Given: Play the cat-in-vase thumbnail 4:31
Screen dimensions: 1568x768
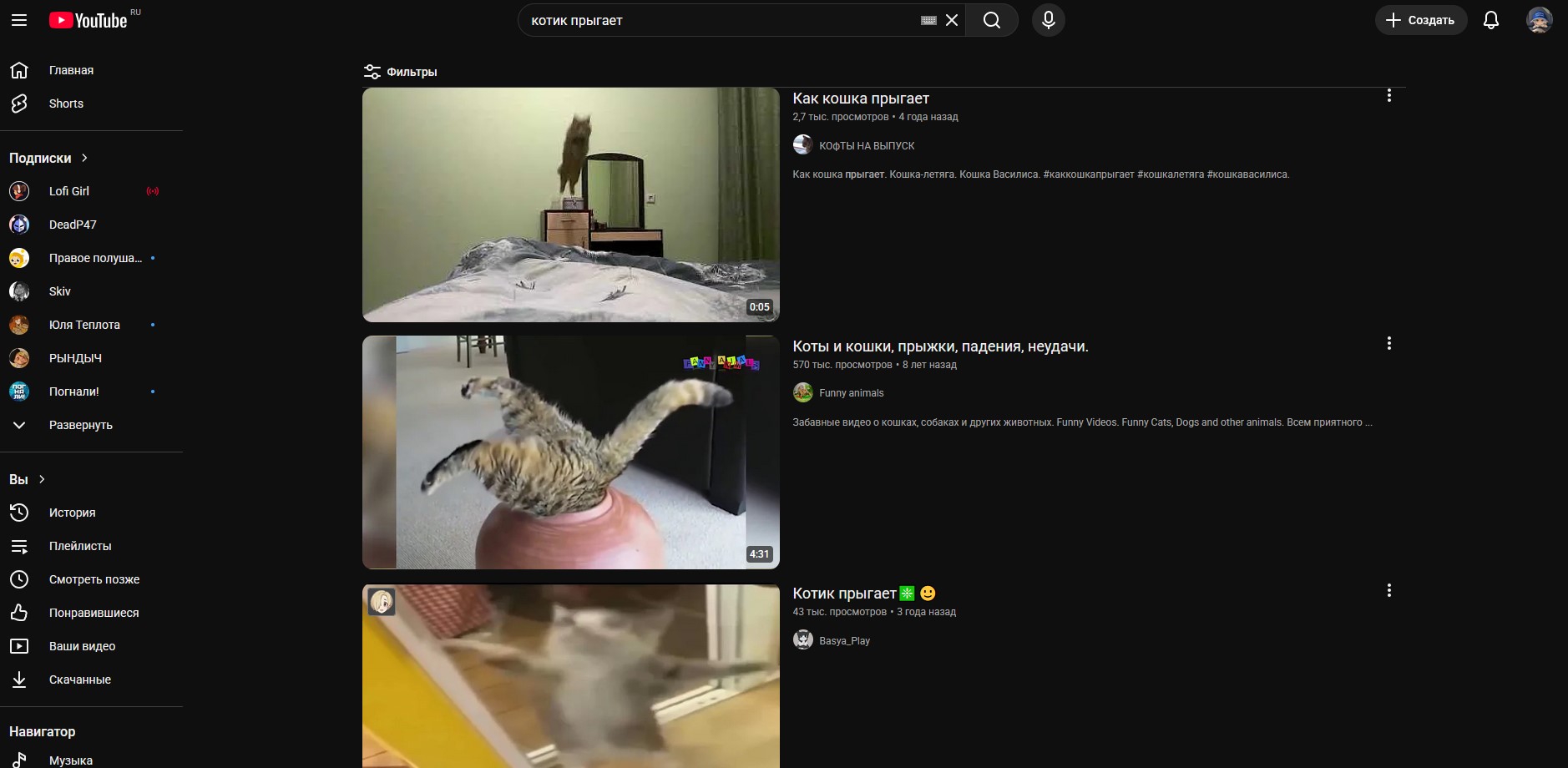Looking at the screenshot, I should click(x=571, y=452).
